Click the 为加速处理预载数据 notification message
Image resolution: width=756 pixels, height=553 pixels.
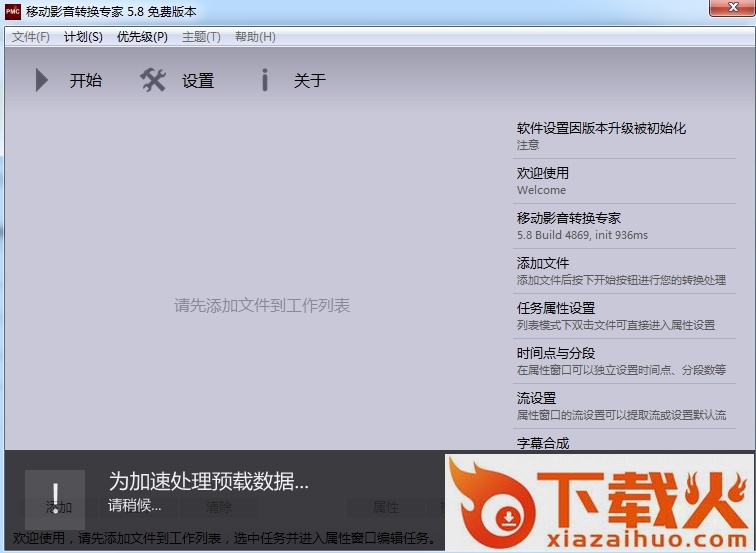[x=208, y=481]
